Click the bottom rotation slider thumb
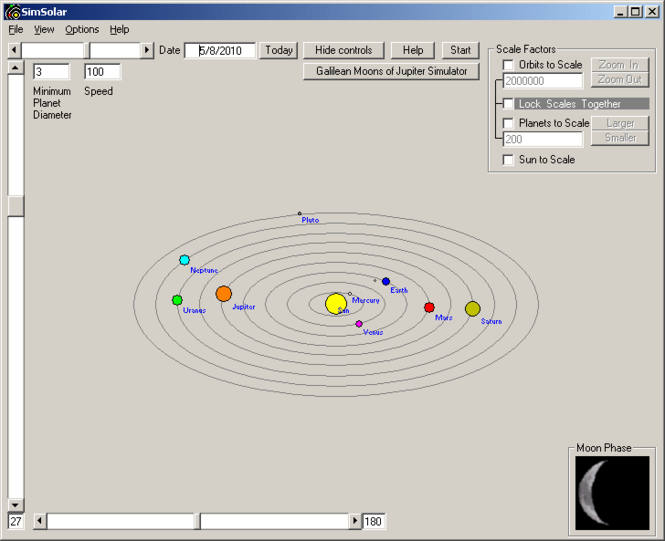 (x=197, y=521)
